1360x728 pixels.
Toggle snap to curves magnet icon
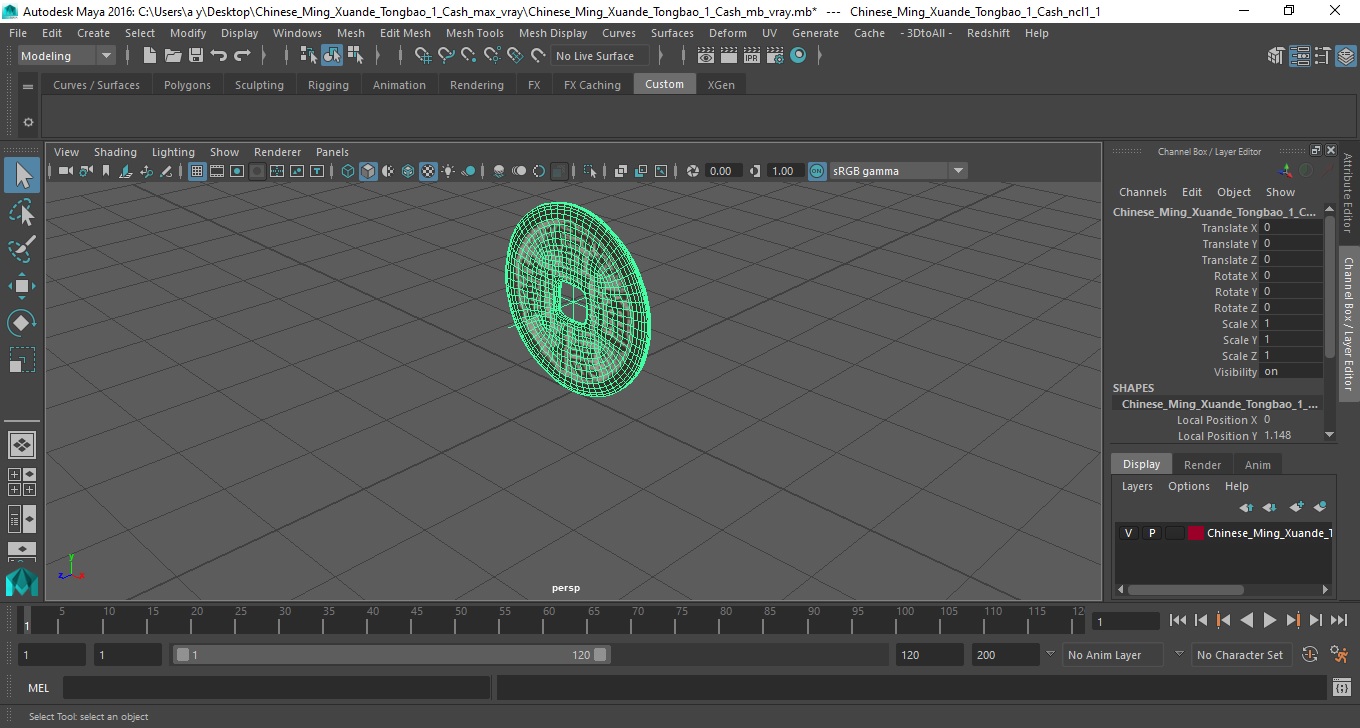coord(447,56)
